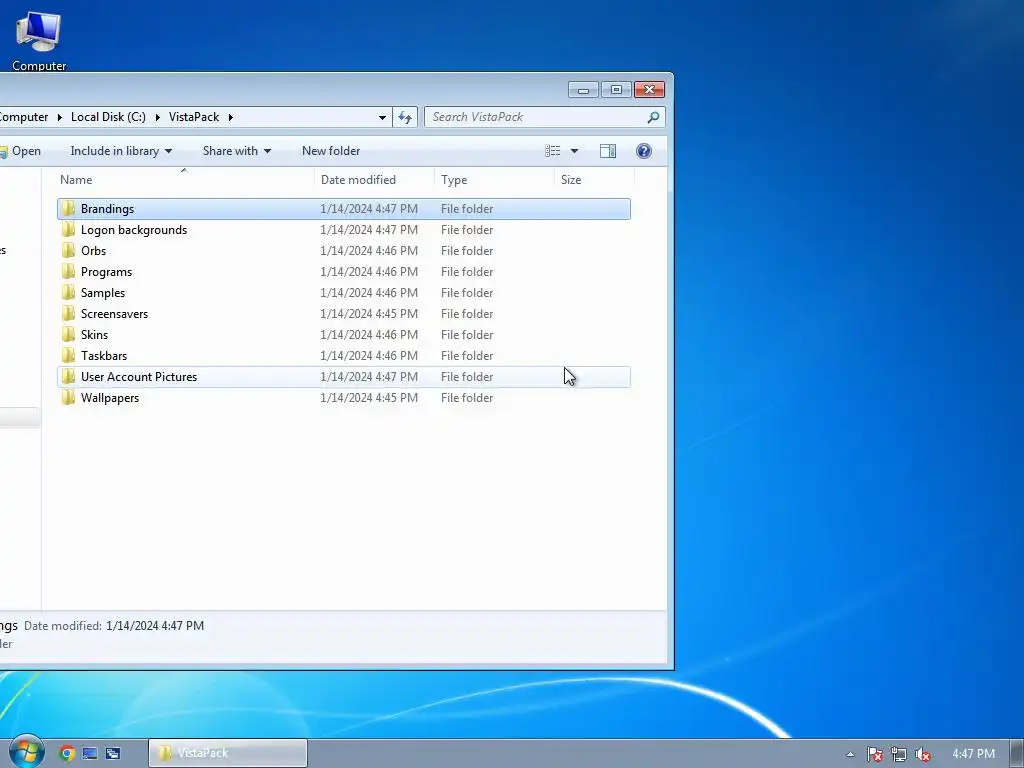Open the clock showing 4:47 PM
The height and width of the screenshot is (768, 1024).
[x=973, y=754]
